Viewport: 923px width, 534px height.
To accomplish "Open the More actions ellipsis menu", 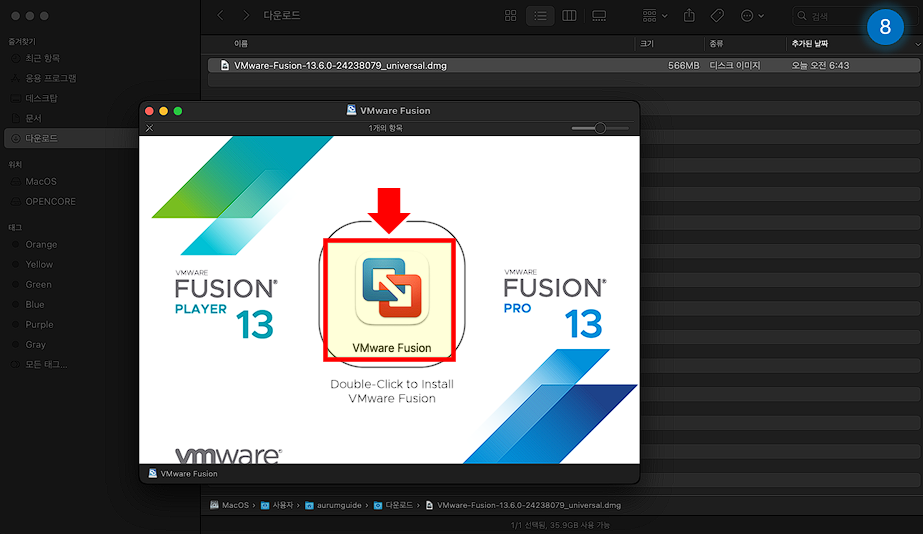I will [752, 16].
